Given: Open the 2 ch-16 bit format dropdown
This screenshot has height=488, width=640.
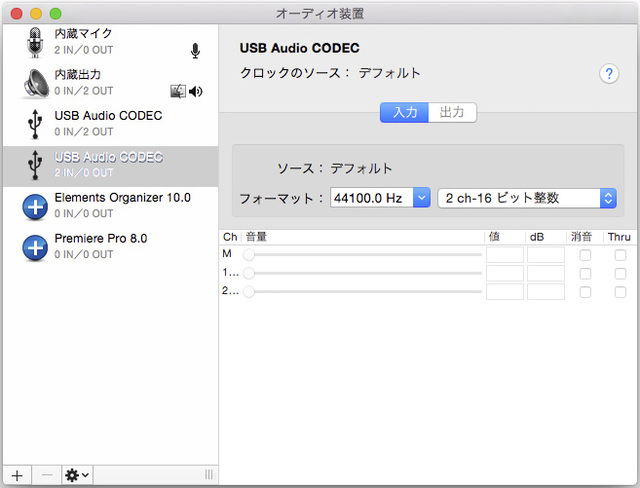Looking at the screenshot, I should tap(527, 198).
